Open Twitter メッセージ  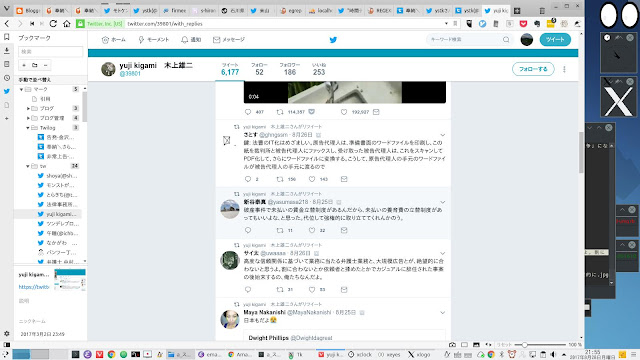[229, 40]
